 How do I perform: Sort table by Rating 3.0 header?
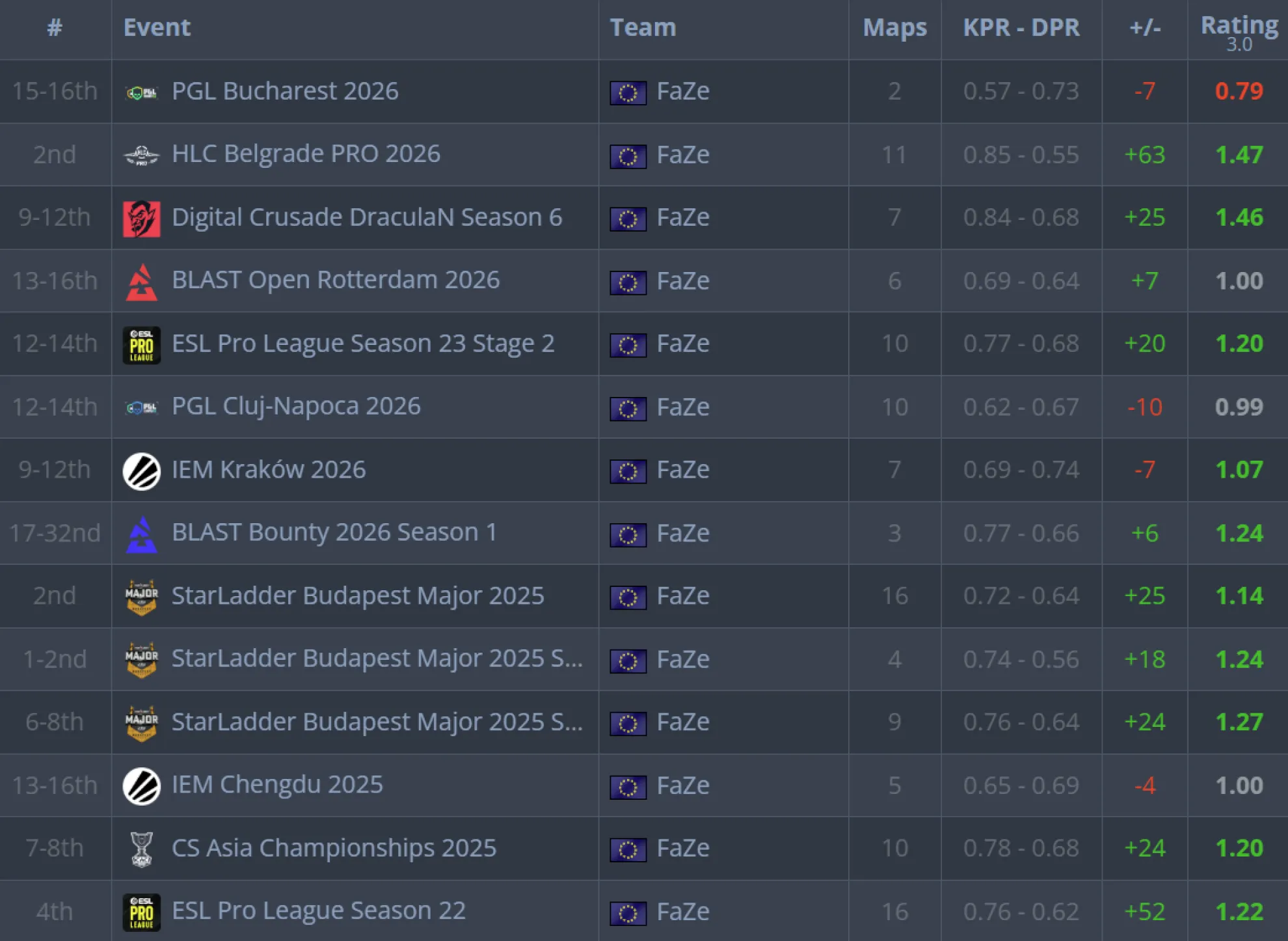[x=1239, y=27]
